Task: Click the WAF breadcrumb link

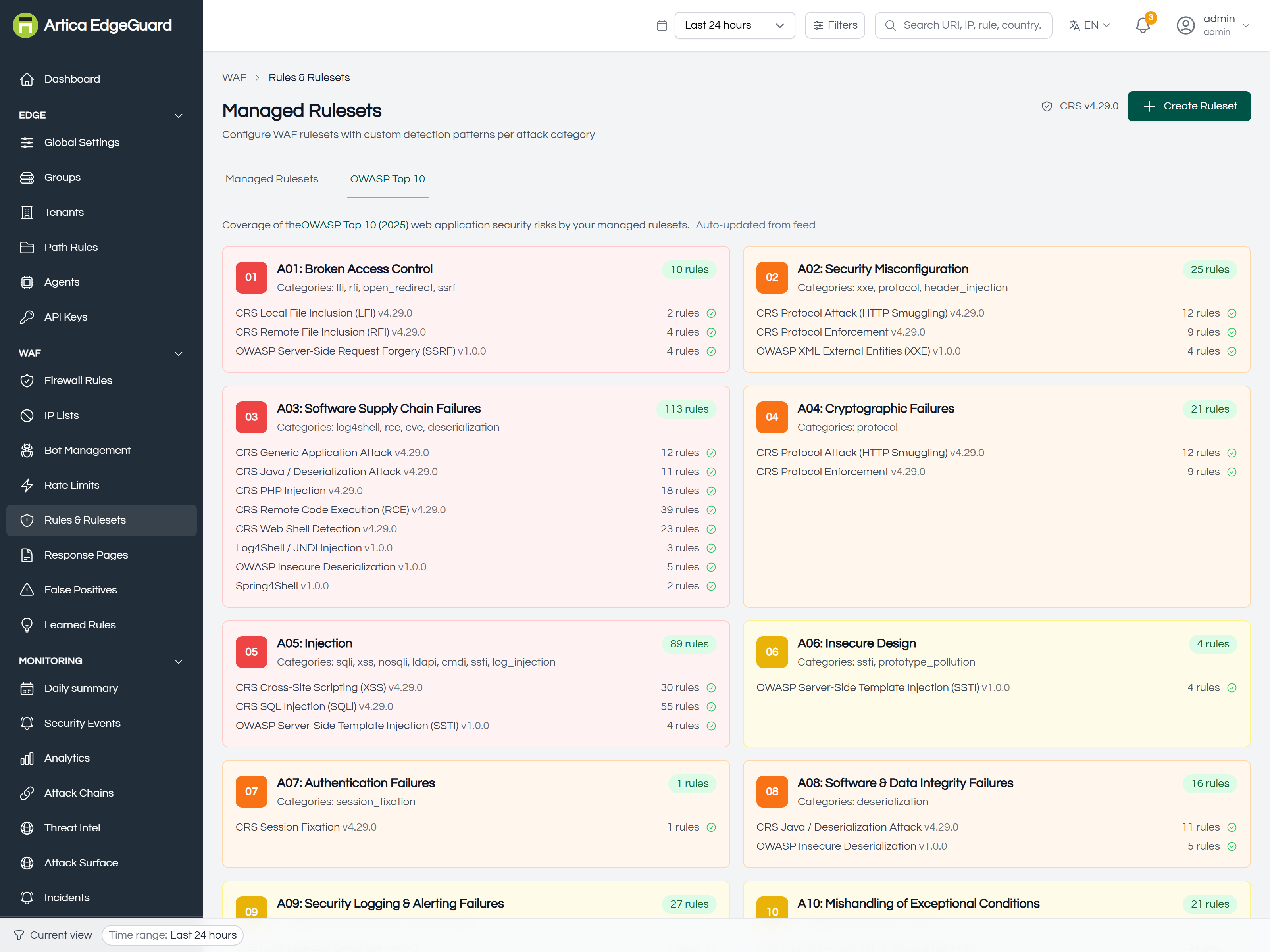Action: point(234,77)
